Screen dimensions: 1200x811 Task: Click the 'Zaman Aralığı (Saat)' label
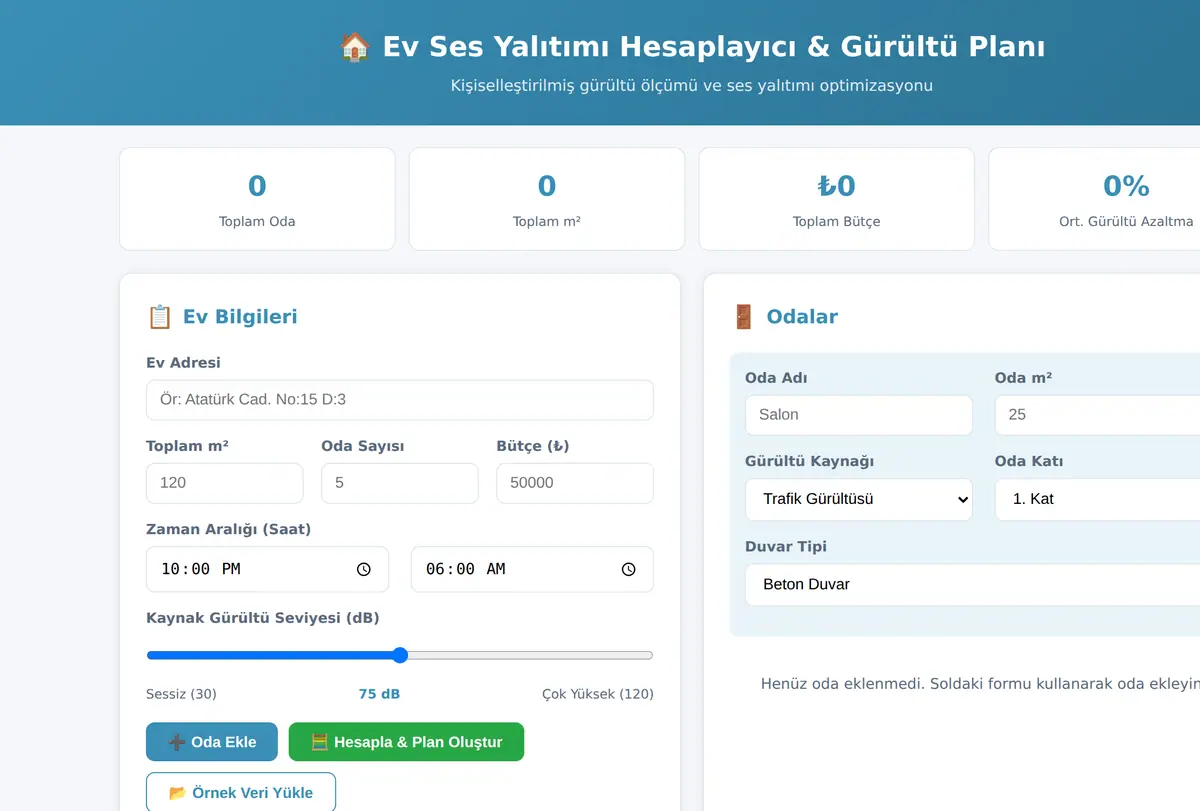click(x=228, y=529)
